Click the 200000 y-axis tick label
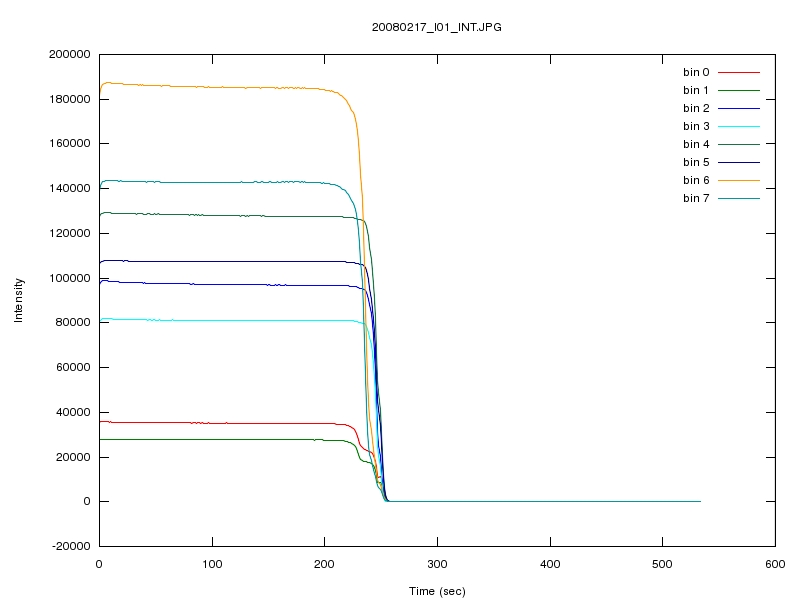The width and height of the screenshot is (800, 600). point(69,54)
